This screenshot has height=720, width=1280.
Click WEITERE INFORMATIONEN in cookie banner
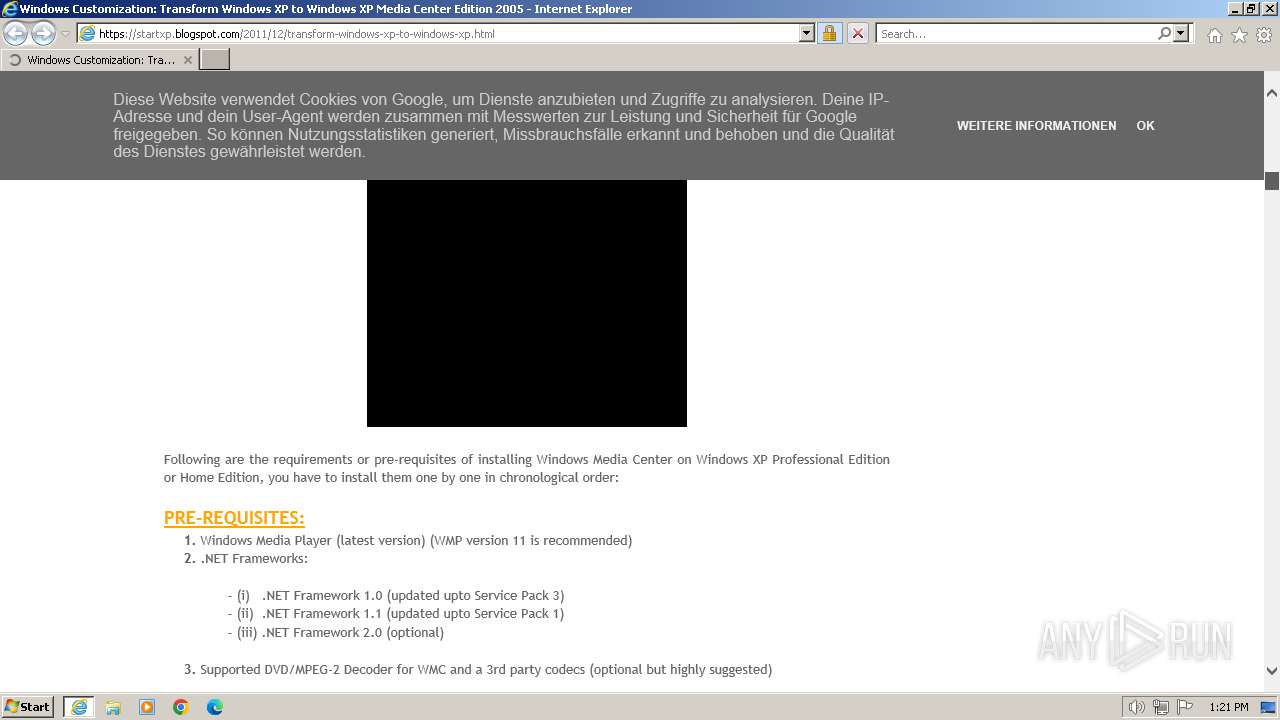coord(1036,126)
